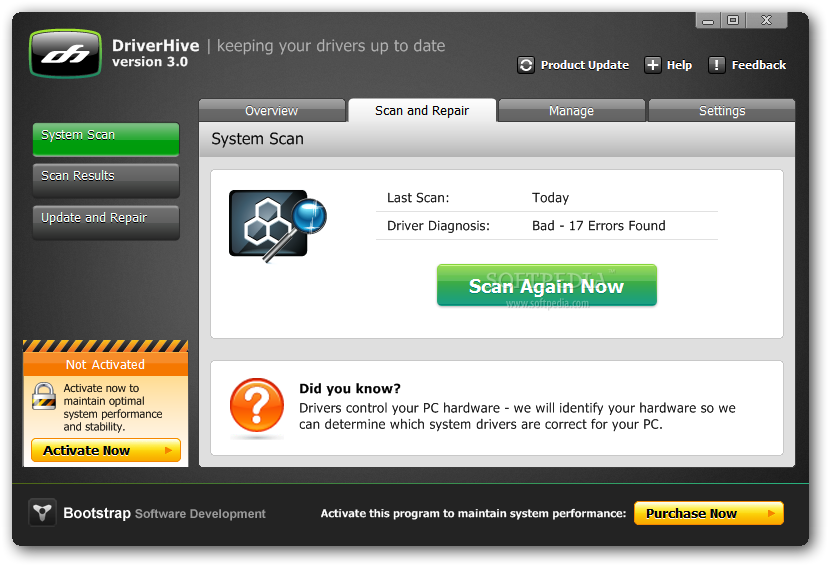The image size is (829, 566).
Task: Click the 'Did you know?' heading
Action: [349, 388]
